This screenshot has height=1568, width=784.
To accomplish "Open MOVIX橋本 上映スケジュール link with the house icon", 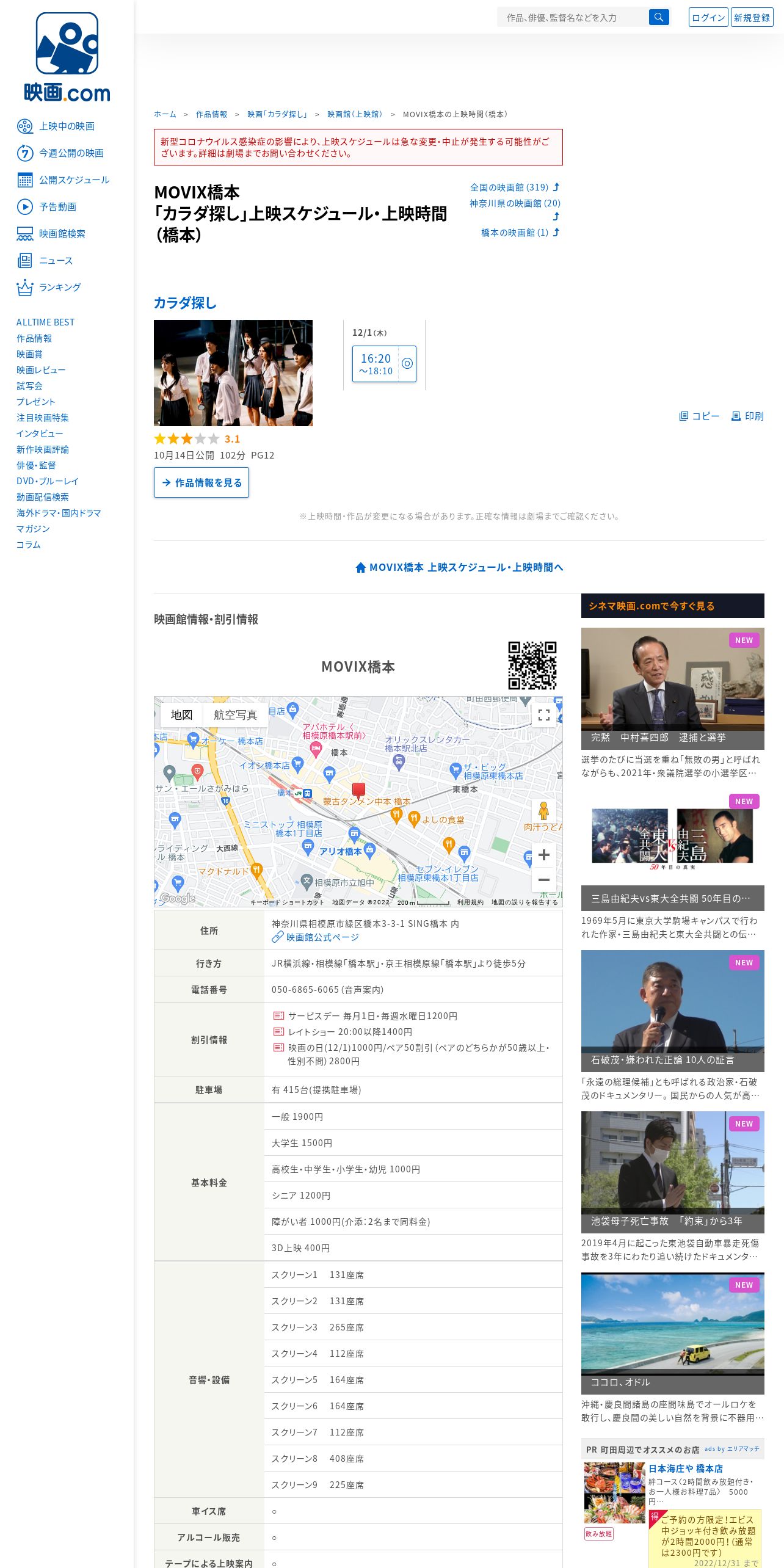I will (459, 567).
